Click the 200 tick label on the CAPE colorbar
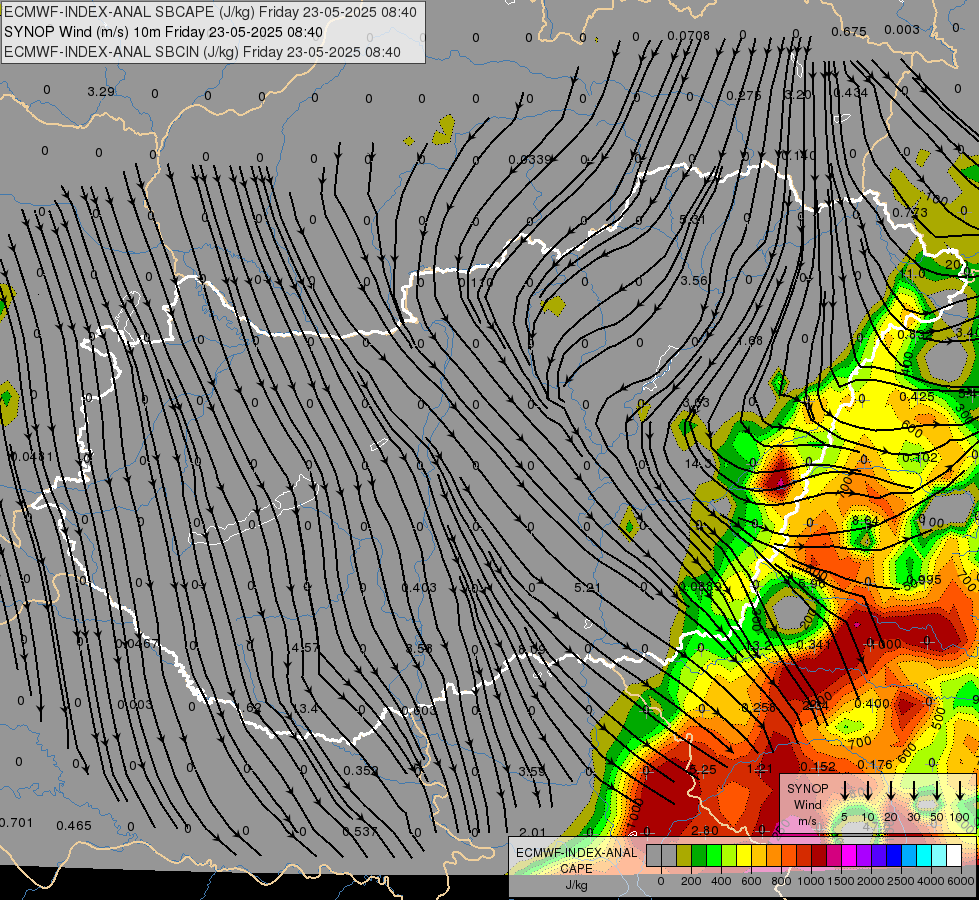 pyautogui.click(x=691, y=881)
